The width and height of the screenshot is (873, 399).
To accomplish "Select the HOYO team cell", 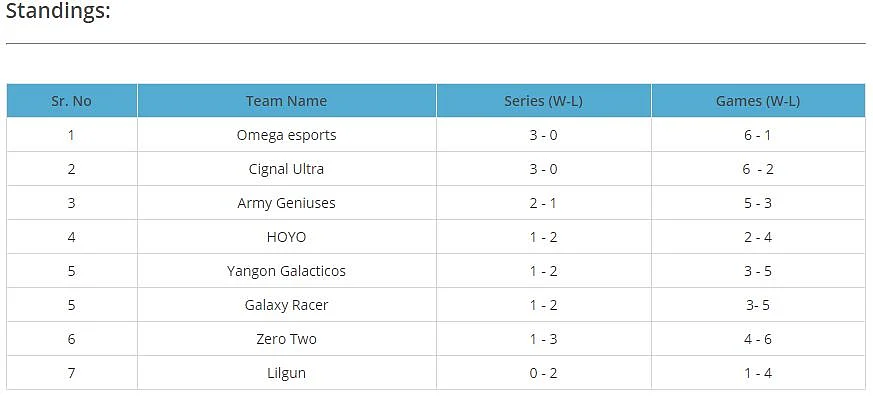I will pos(287,237).
